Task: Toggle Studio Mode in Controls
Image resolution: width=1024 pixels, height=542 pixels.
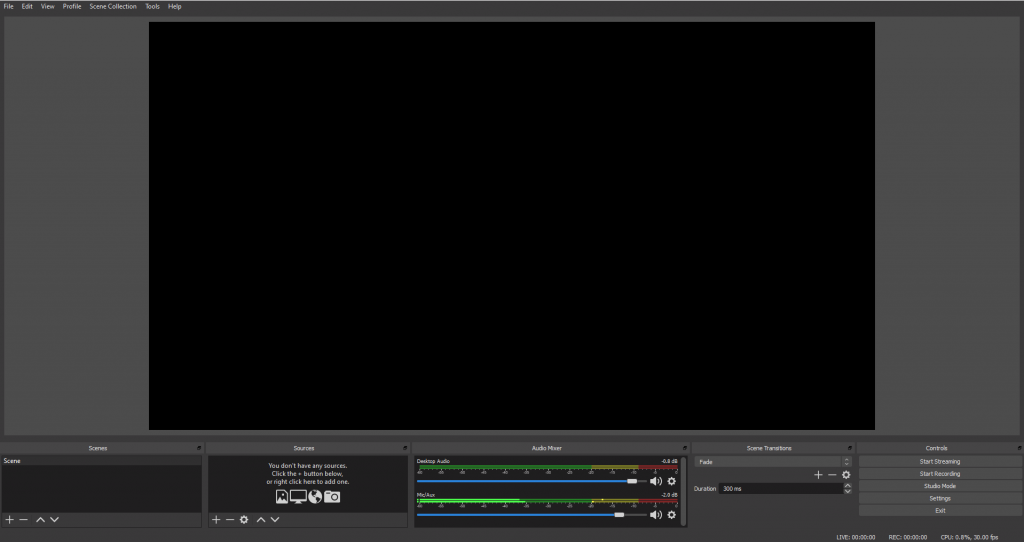Action: (x=939, y=486)
